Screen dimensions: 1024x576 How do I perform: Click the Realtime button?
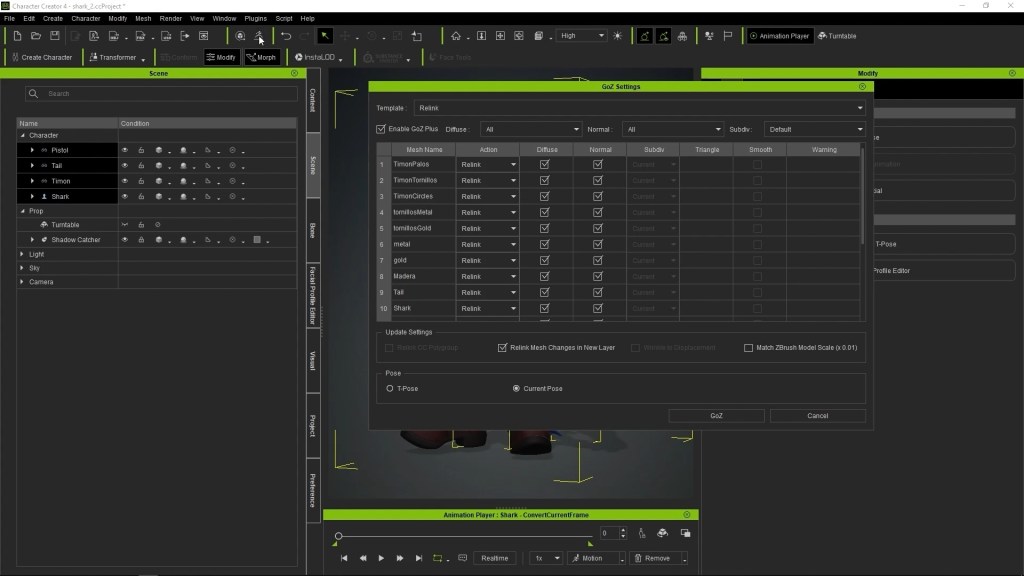click(494, 558)
